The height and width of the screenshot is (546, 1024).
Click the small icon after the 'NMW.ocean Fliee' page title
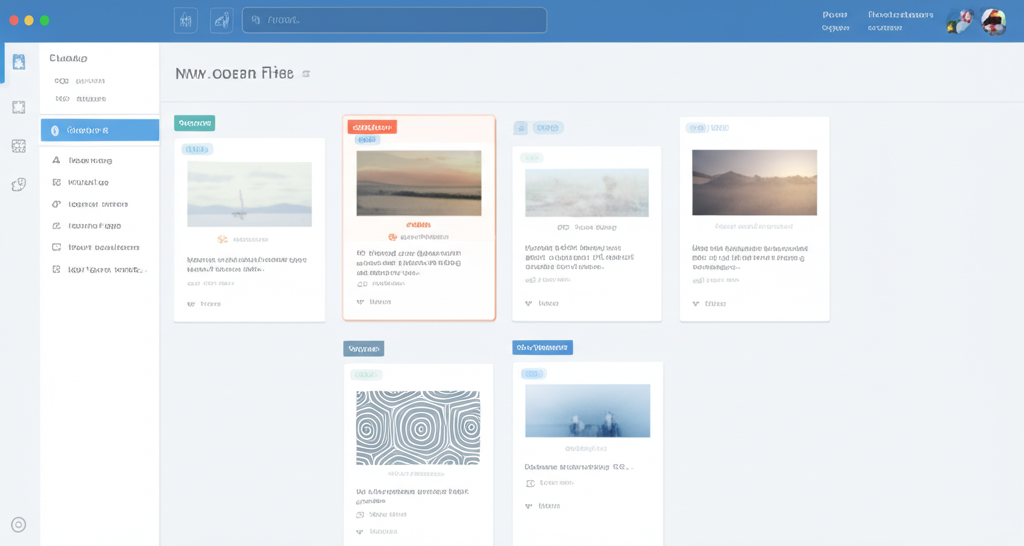click(x=306, y=74)
